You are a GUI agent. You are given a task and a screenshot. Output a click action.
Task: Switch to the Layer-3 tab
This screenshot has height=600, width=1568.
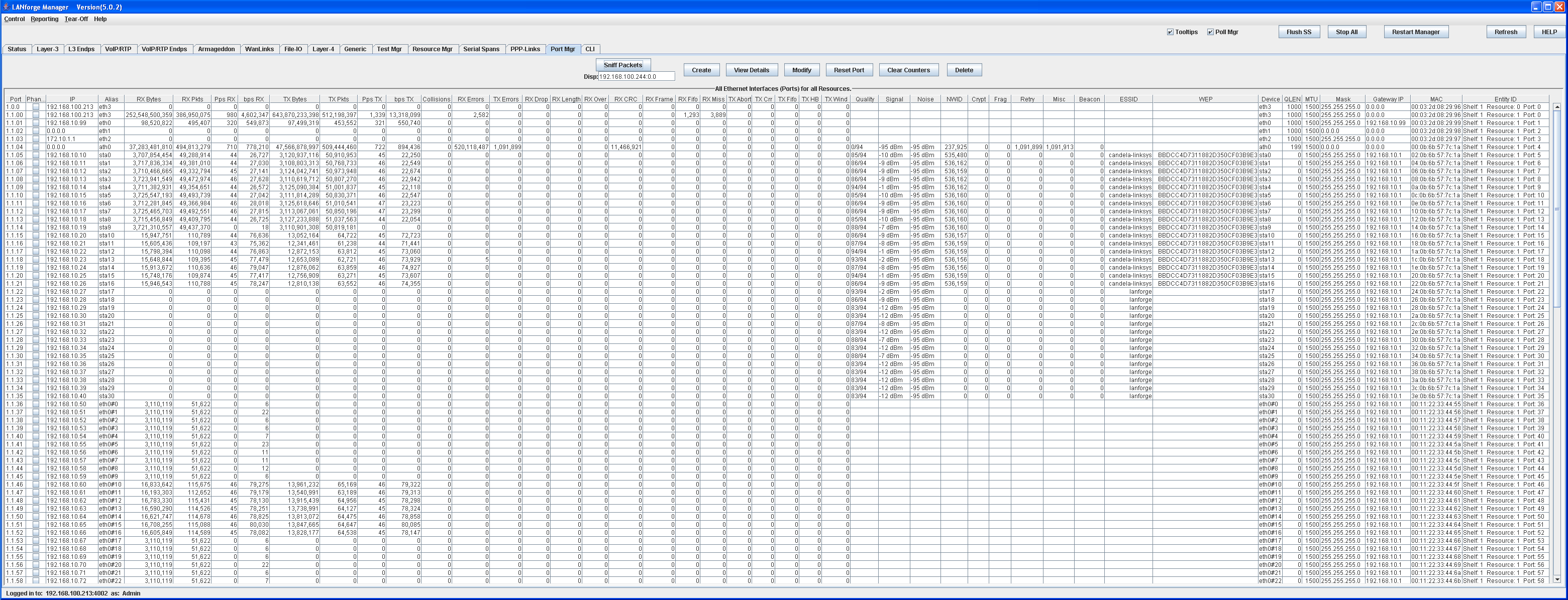48,49
